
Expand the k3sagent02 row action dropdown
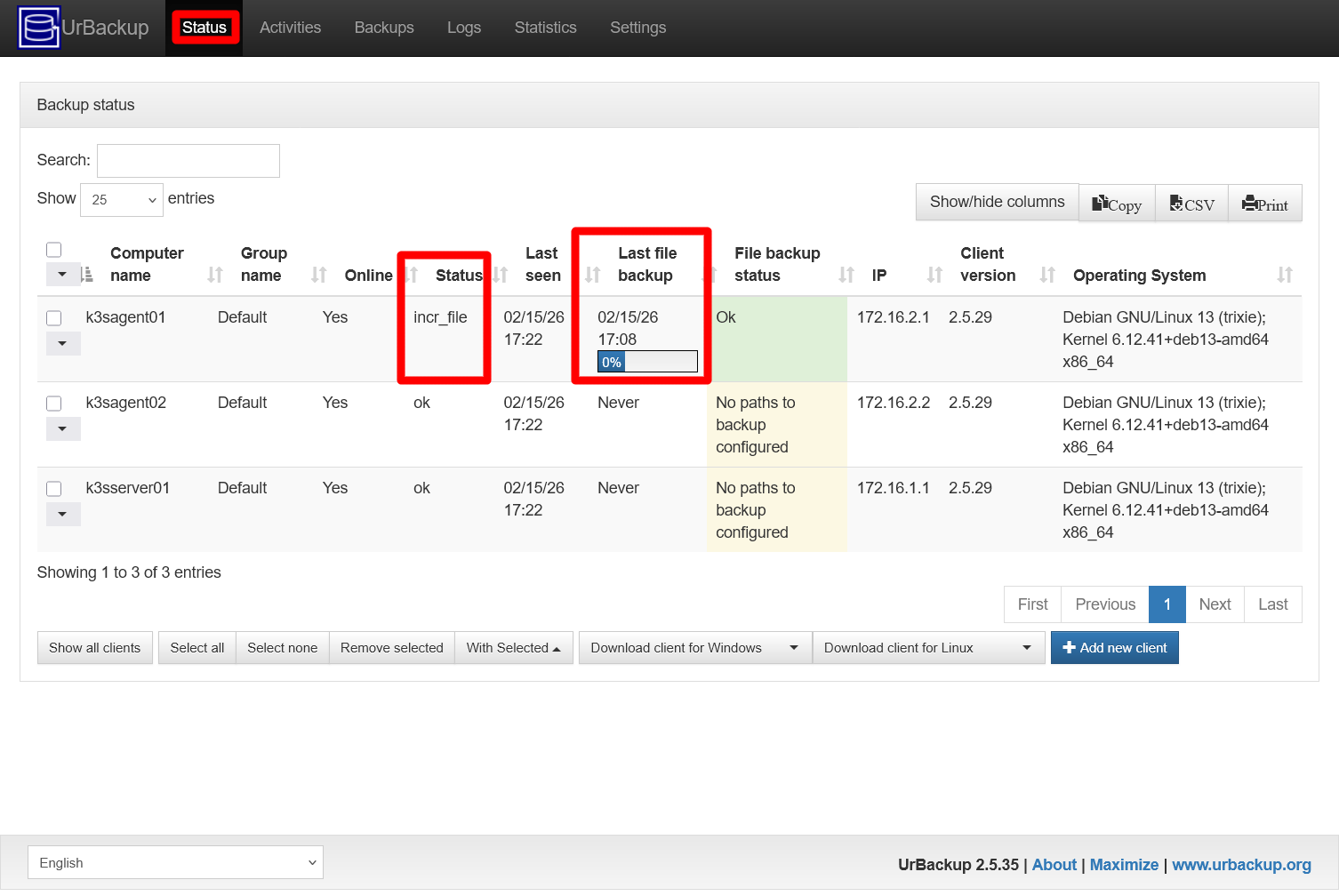coord(62,428)
